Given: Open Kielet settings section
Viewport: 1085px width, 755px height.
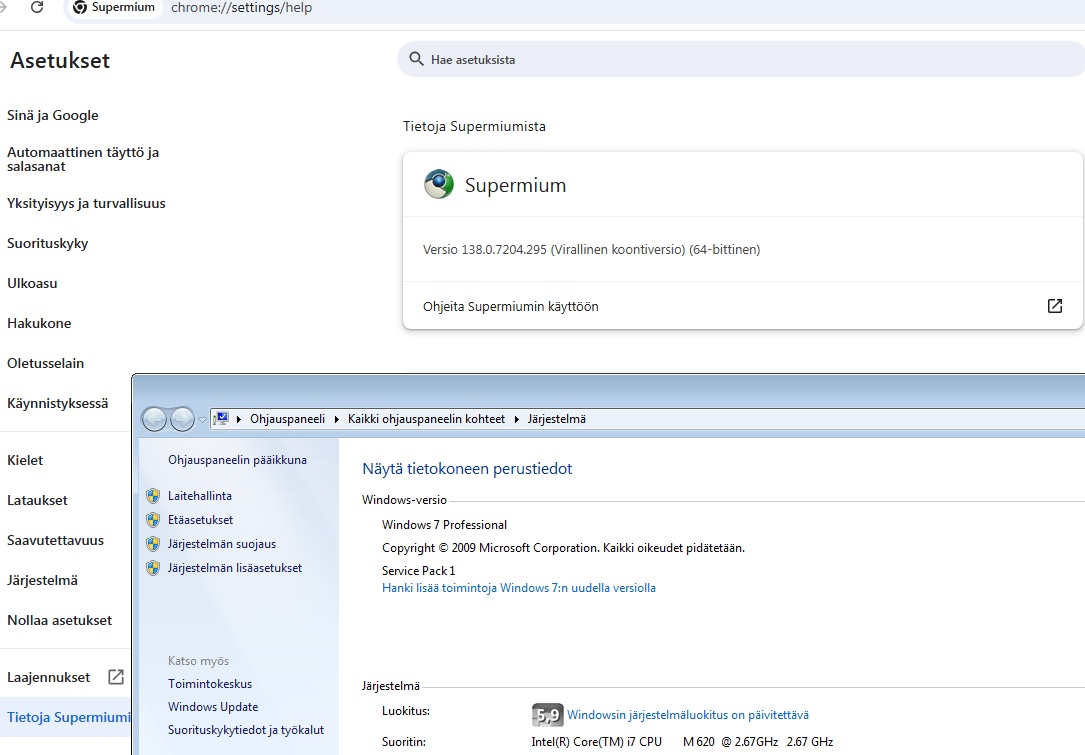Looking at the screenshot, I should 25,460.
